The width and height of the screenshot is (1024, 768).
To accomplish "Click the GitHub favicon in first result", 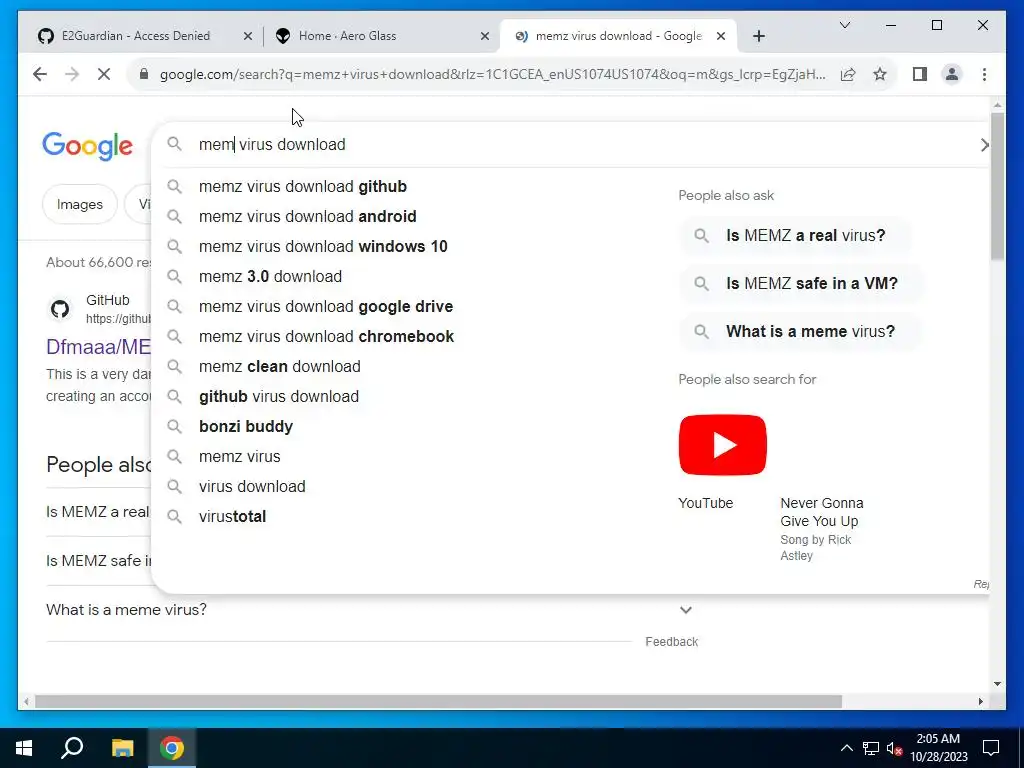I will point(60,309).
